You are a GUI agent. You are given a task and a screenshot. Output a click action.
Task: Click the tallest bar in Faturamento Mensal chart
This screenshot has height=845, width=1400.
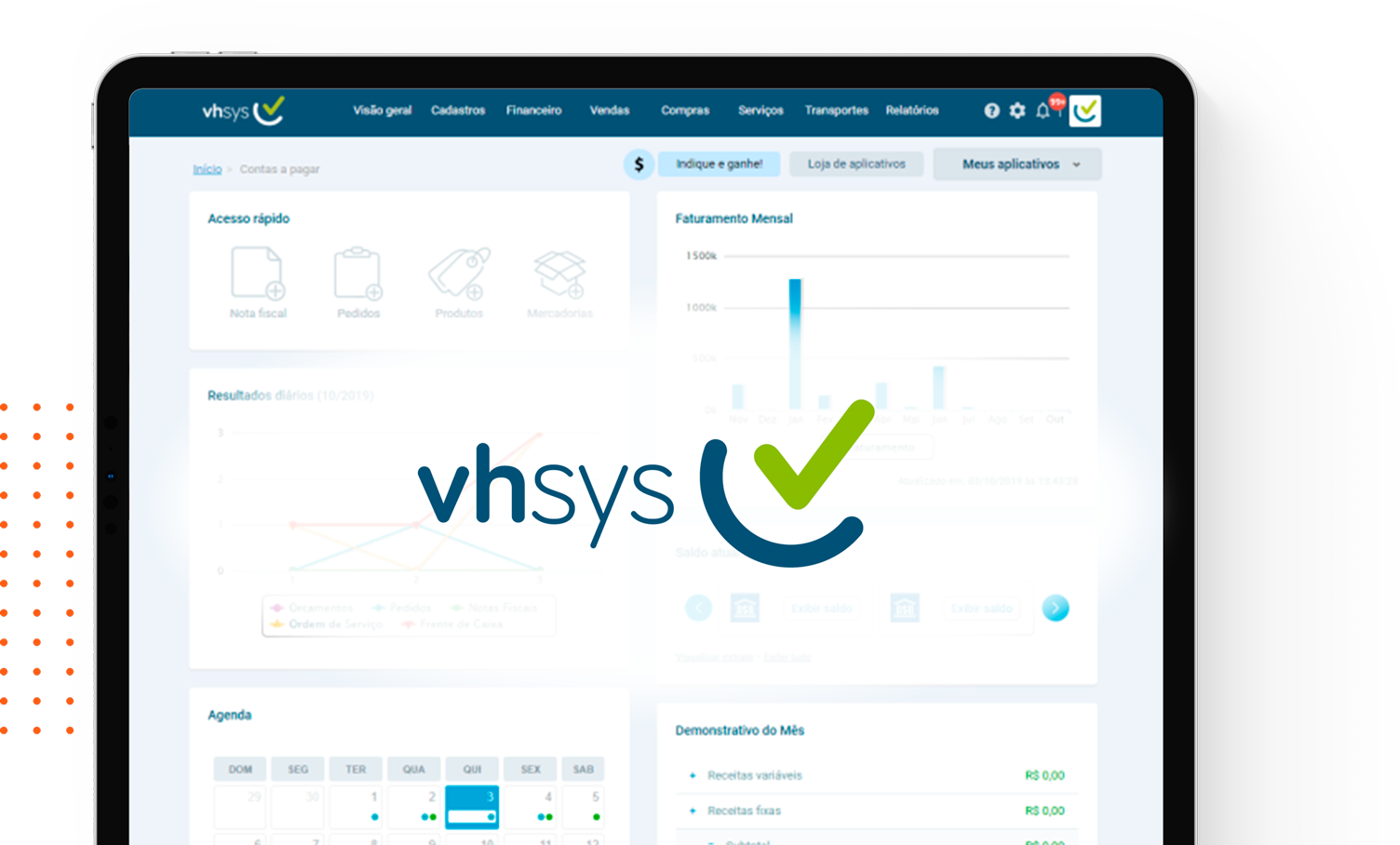pos(795,343)
